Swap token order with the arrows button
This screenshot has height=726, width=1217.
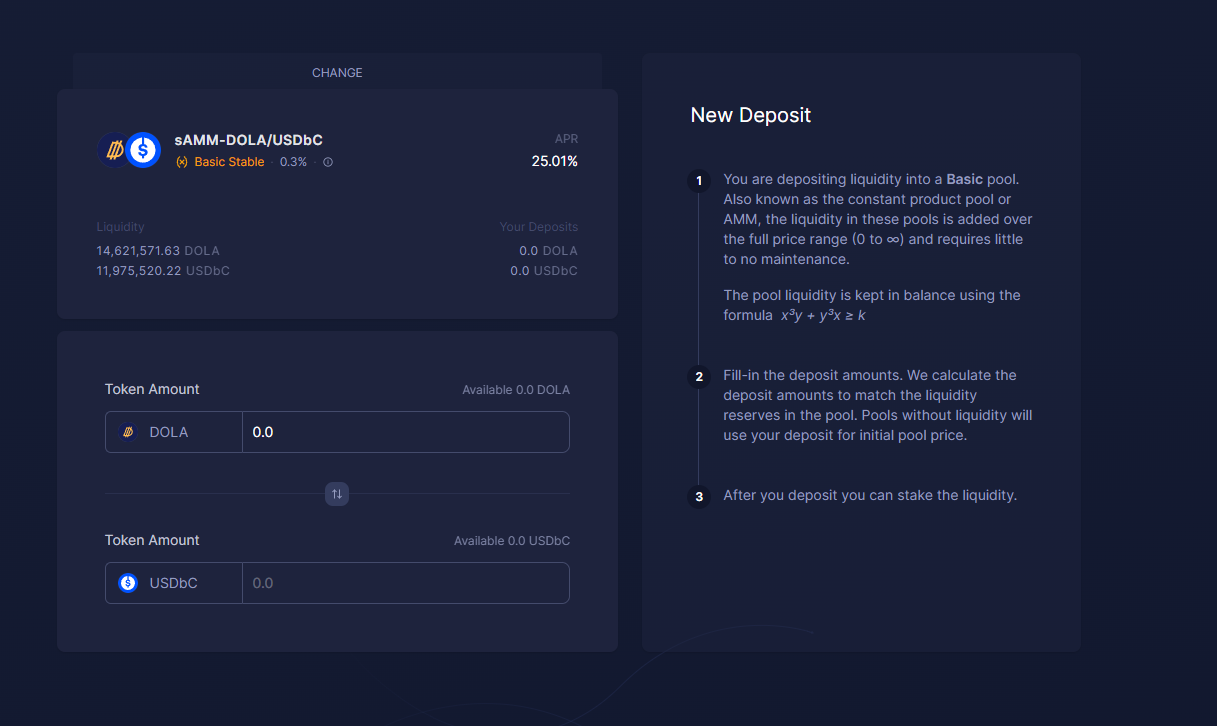[x=337, y=493]
